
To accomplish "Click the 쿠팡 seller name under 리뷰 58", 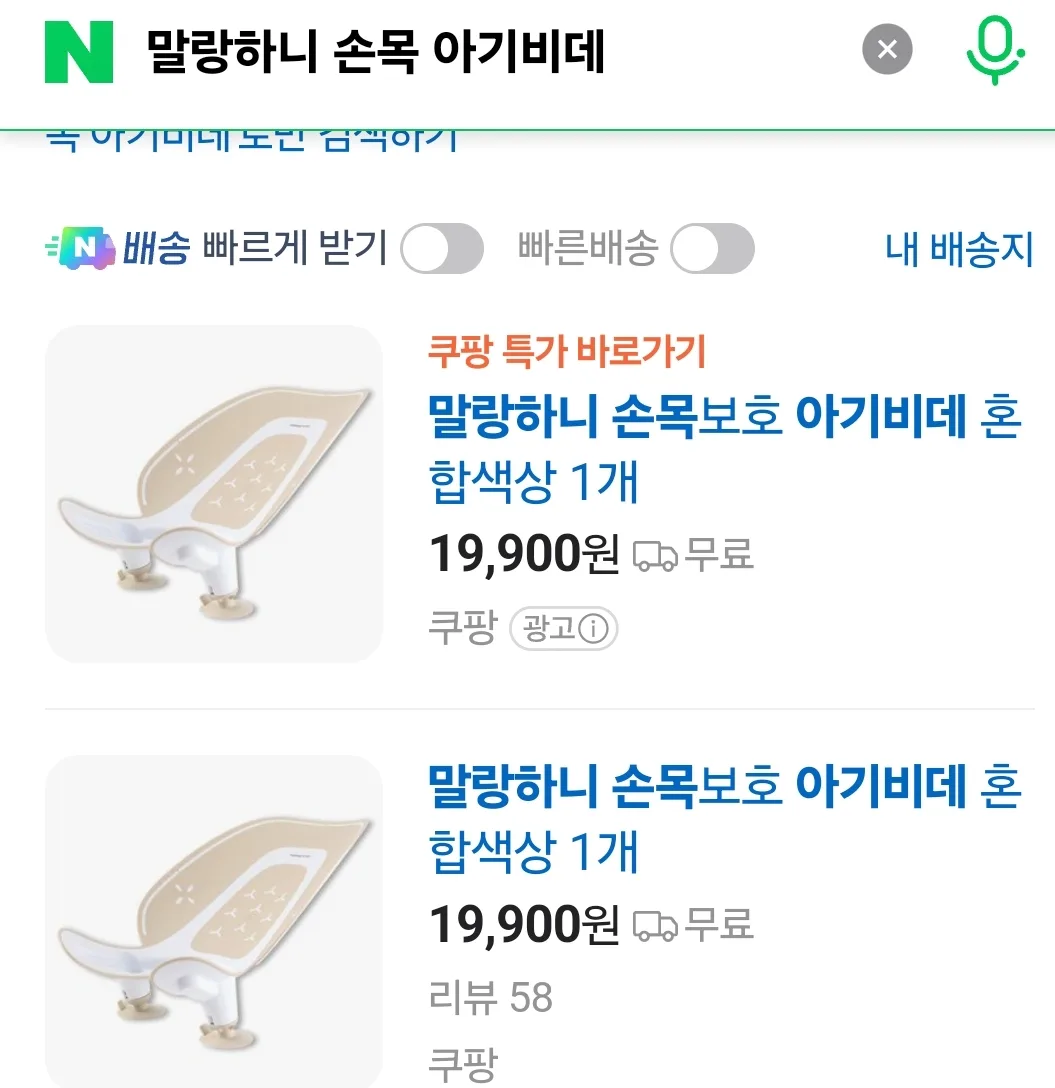I will [x=462, y=1063].
